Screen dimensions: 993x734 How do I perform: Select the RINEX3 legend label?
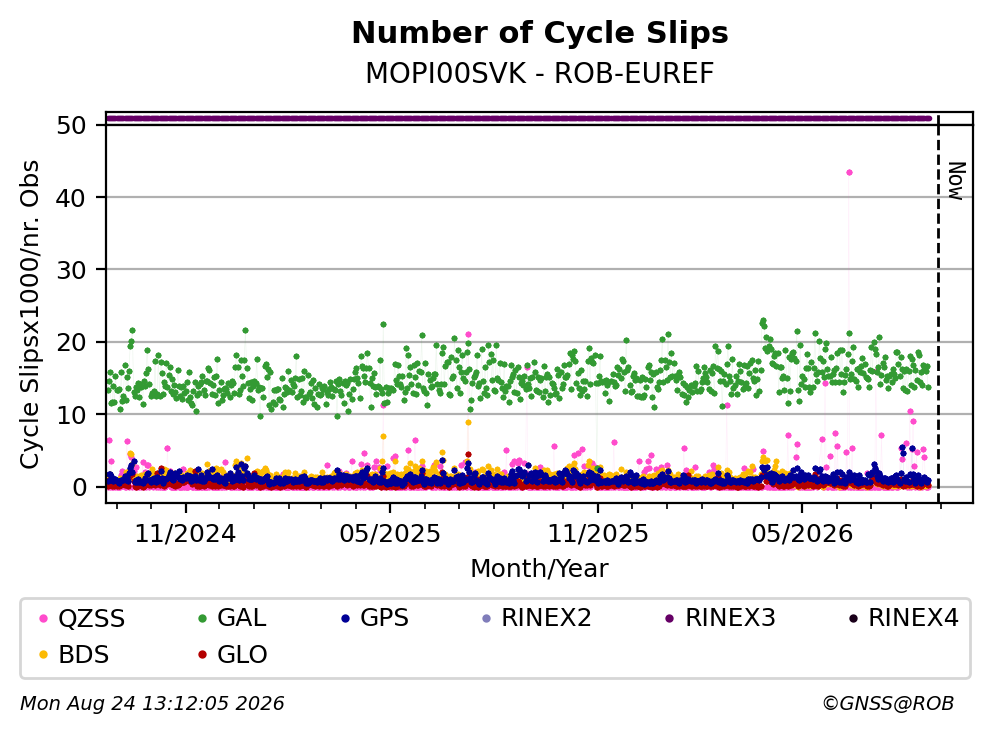tap(730, 618)
